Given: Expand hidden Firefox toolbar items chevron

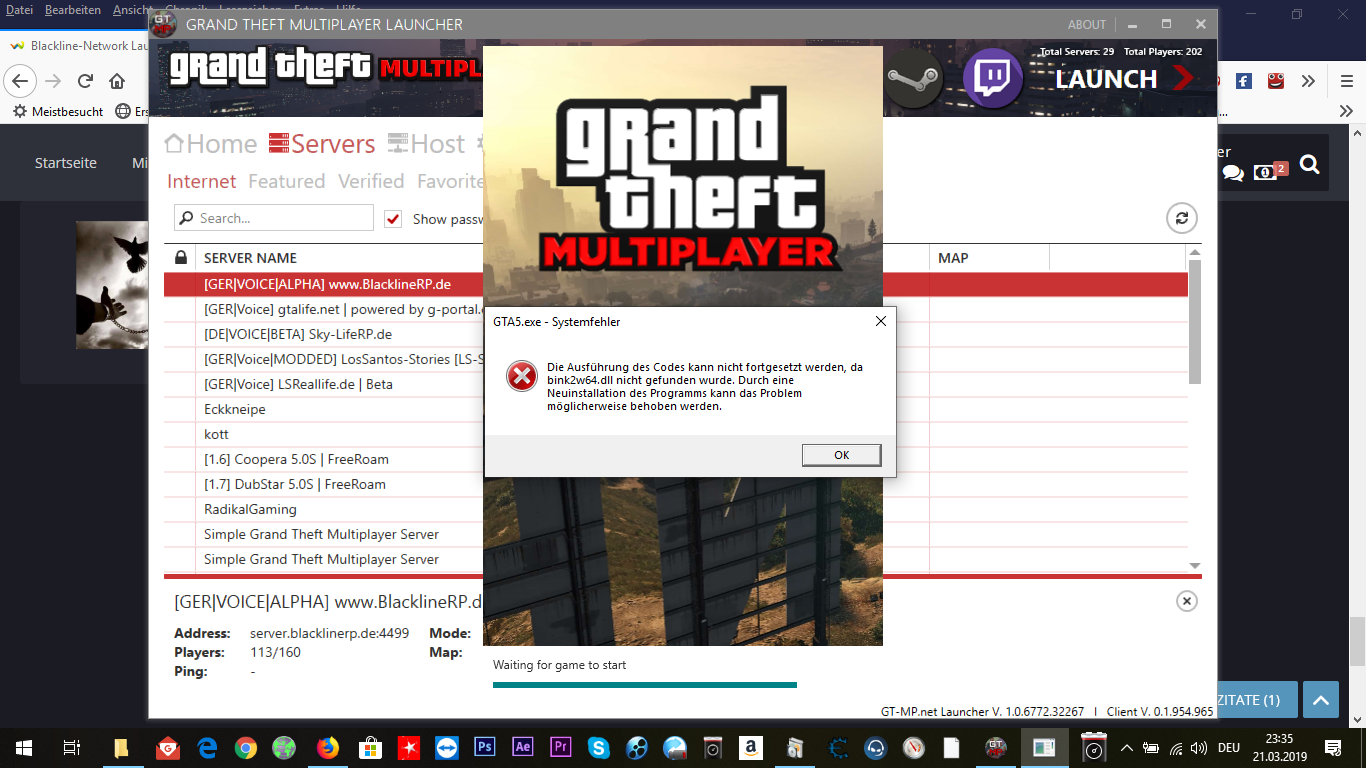Looking at the screenshot, I should pos(1308,81).
